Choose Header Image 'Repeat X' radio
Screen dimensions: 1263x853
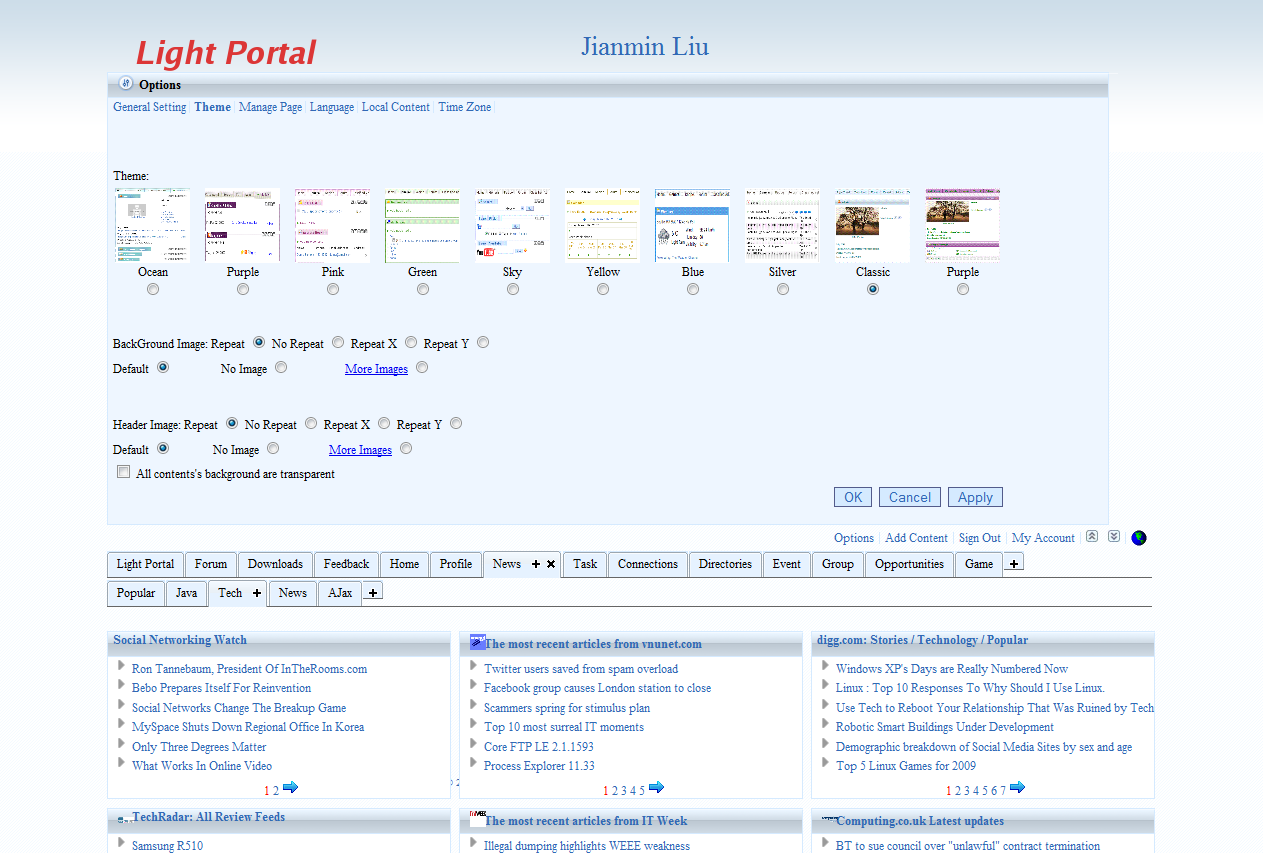(384, 423)
